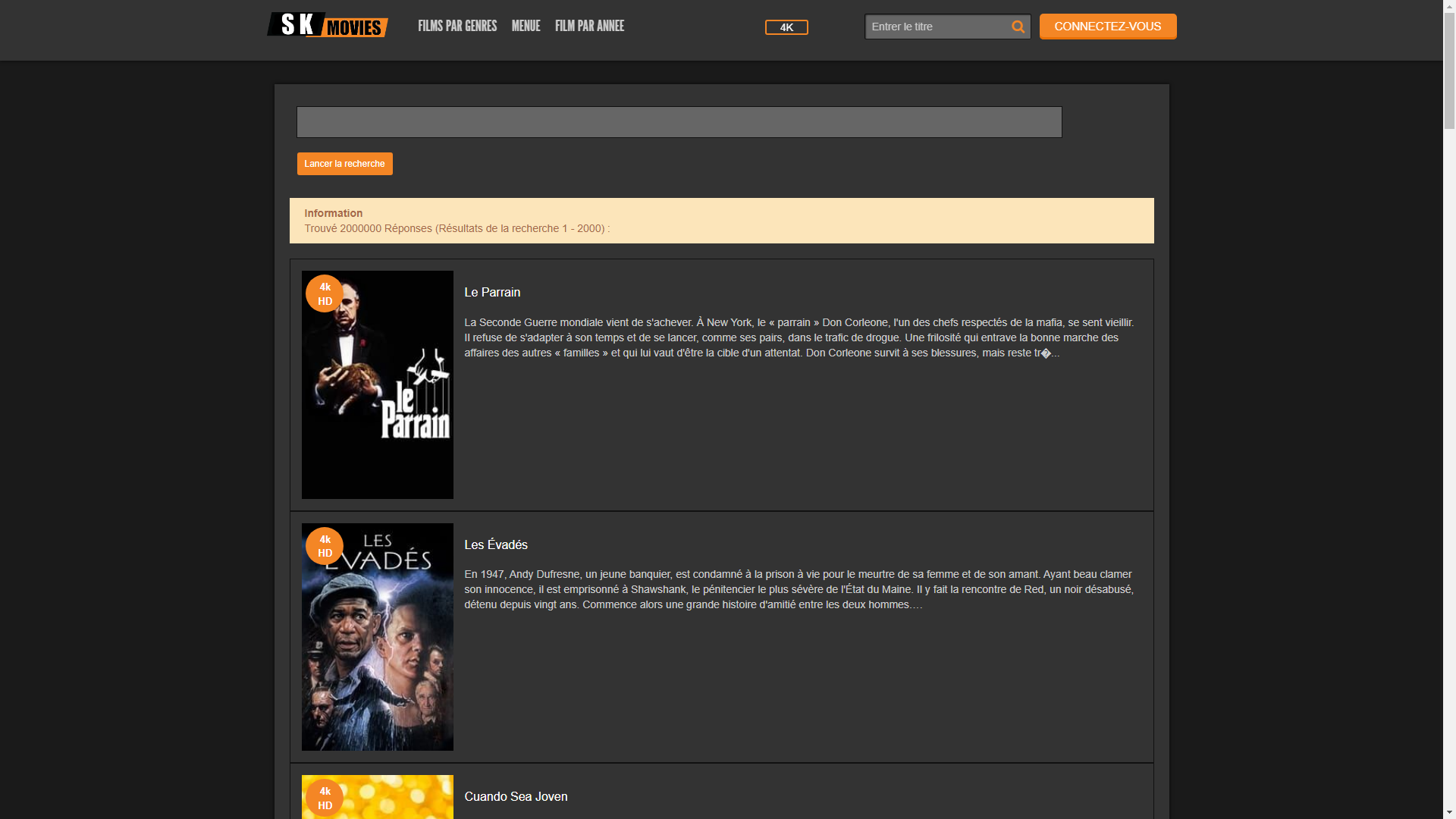Viewport: 1456px width, 819px height.
Task: Click the search magnifier icon
Action: [1018, 27]
